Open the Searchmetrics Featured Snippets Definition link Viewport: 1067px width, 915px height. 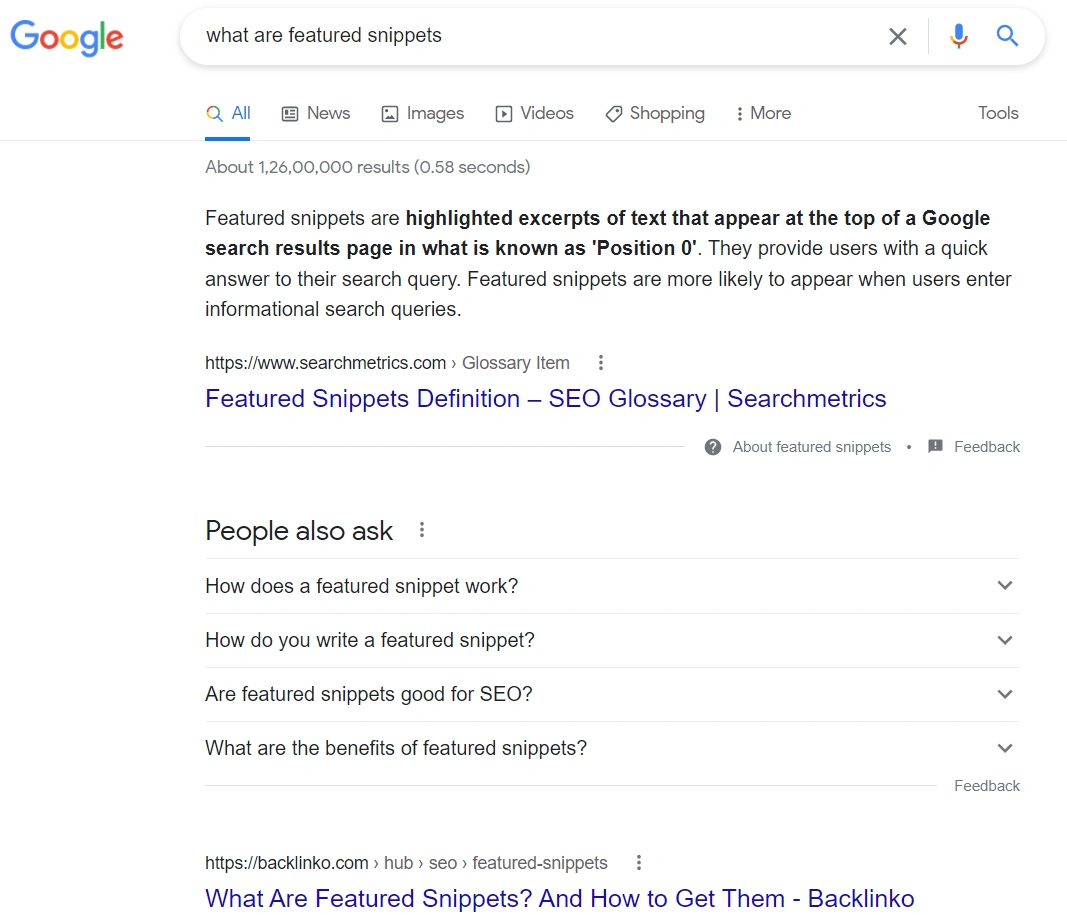click(x=545, y=399)
